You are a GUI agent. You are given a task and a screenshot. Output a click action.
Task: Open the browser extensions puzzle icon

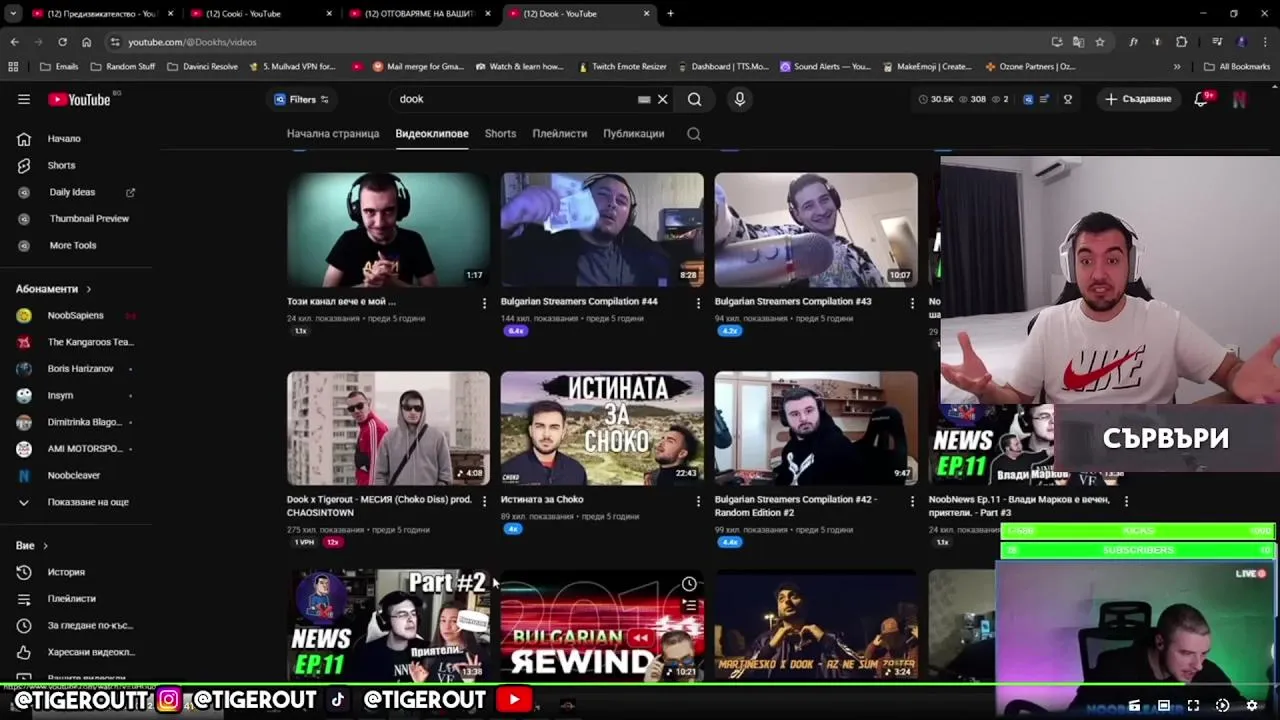point(1181,42)
